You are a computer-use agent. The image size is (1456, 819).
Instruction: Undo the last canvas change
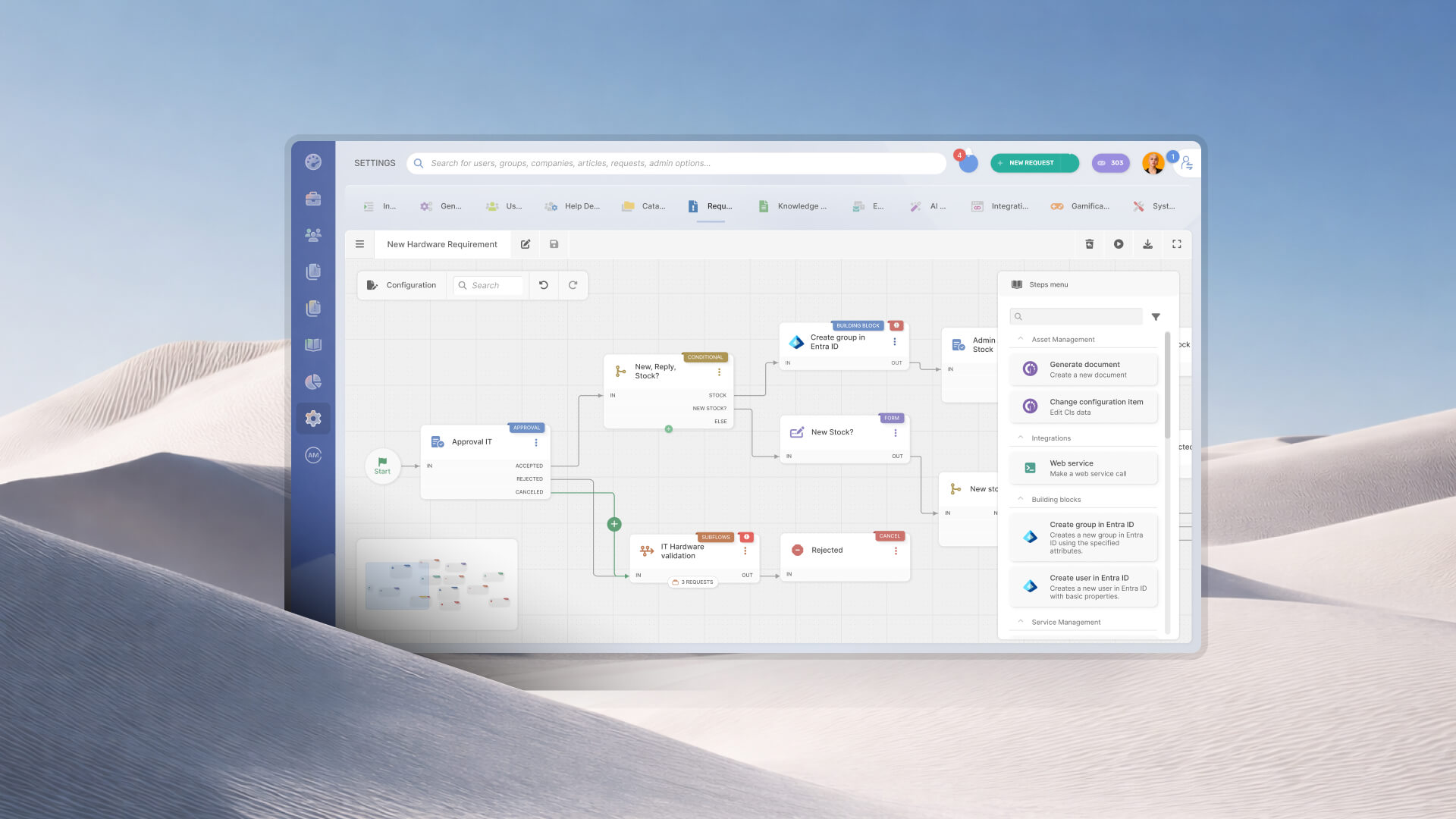click(544, 285)
